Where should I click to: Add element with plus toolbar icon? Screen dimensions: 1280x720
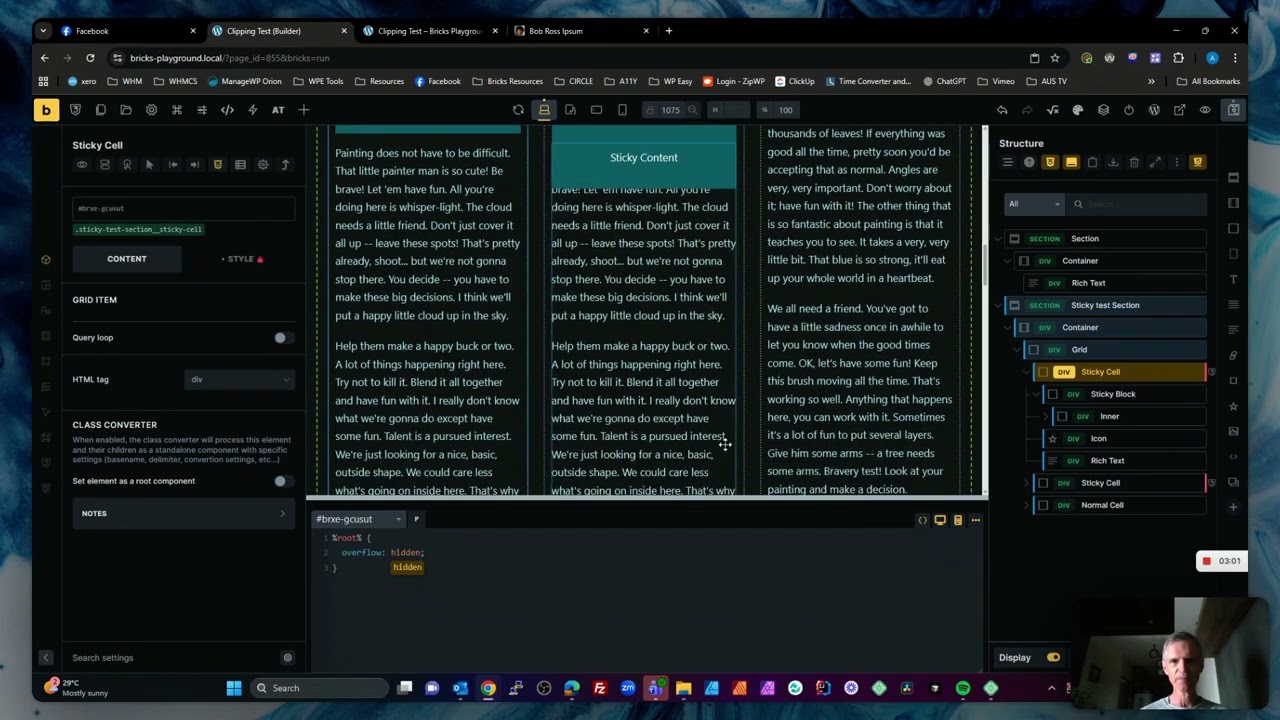pyautogui.click(x=303, y=110)
